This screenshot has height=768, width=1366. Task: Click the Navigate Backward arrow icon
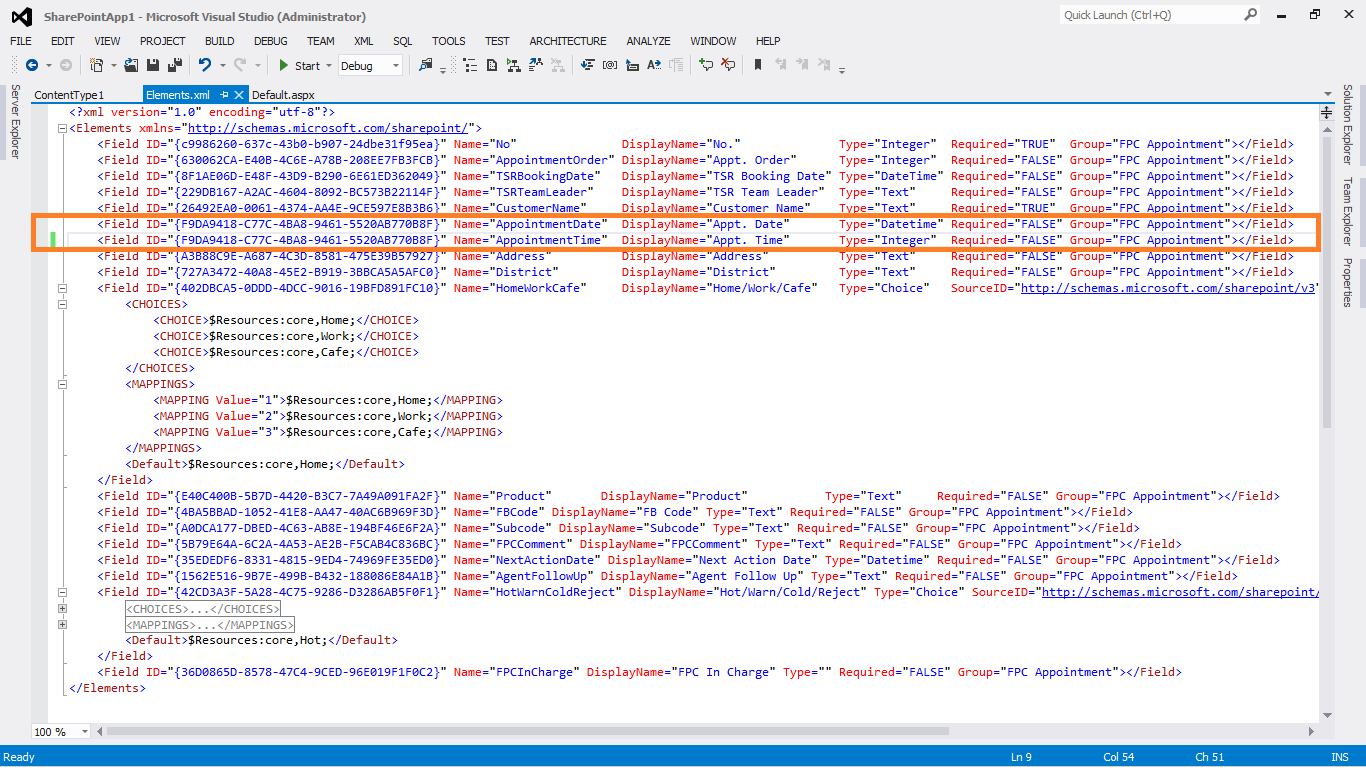[31, 65]
